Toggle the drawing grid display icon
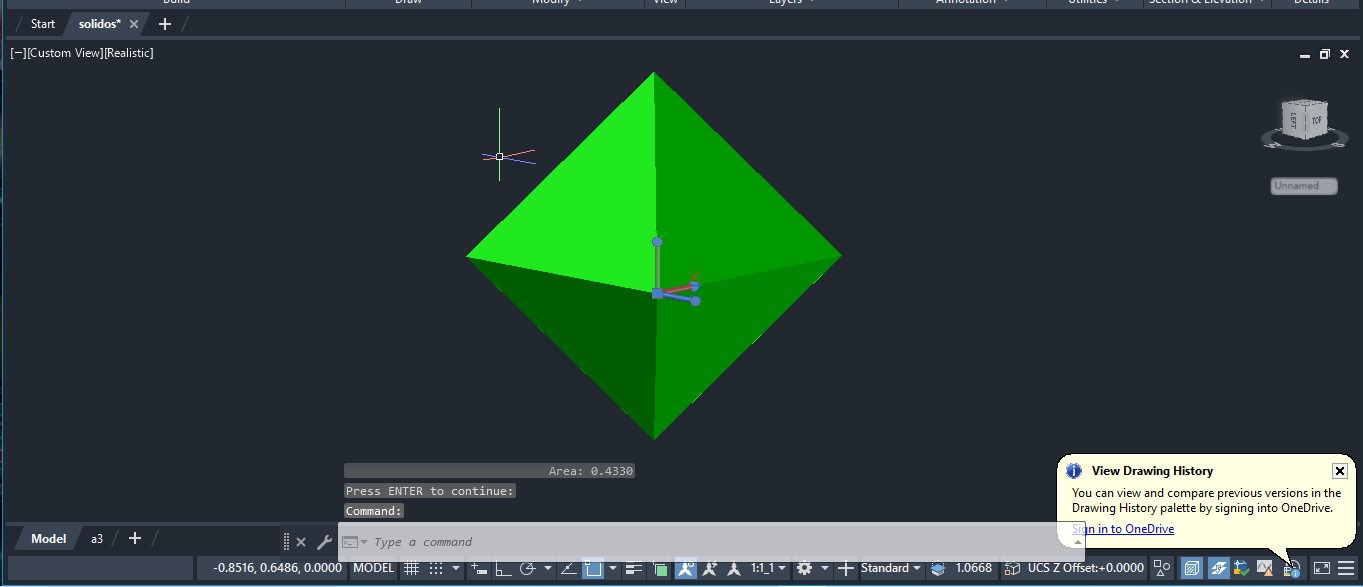1363x587 pixels. [x=411, y=569]
